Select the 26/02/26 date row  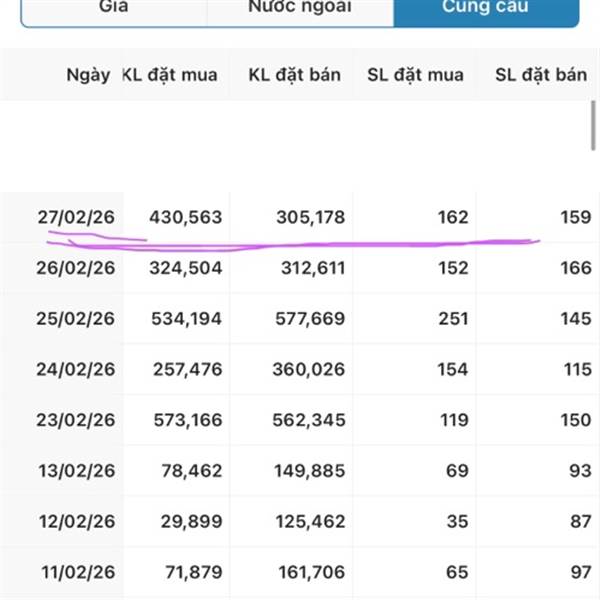76,268
